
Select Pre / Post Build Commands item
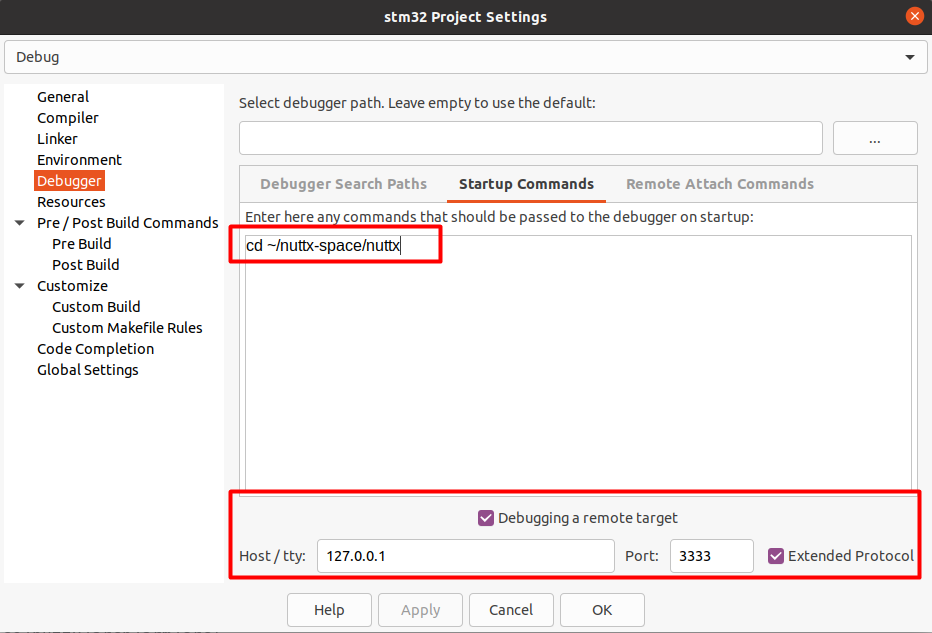(x=128, y=223)
